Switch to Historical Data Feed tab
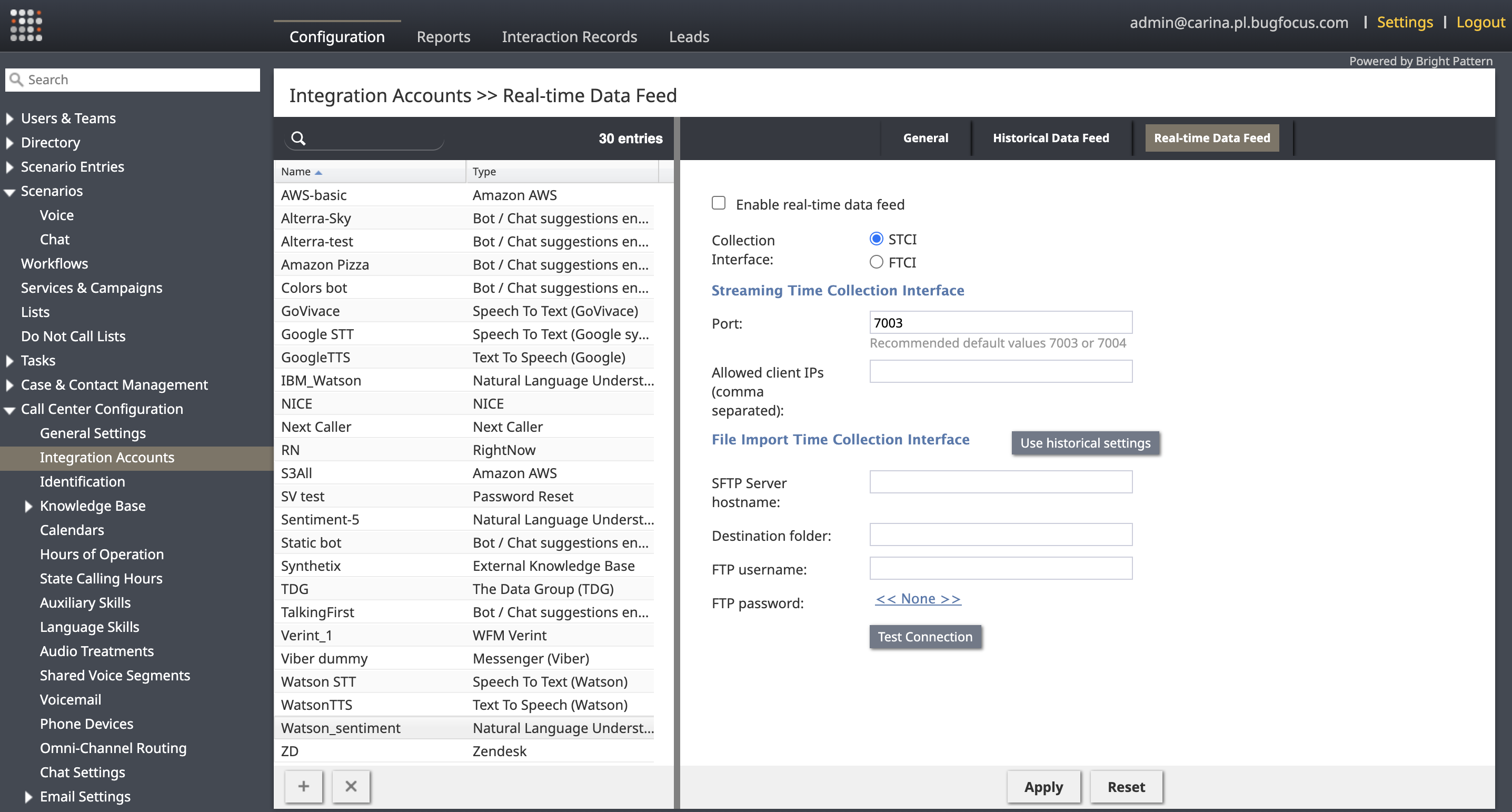 tap(1050, 138)
